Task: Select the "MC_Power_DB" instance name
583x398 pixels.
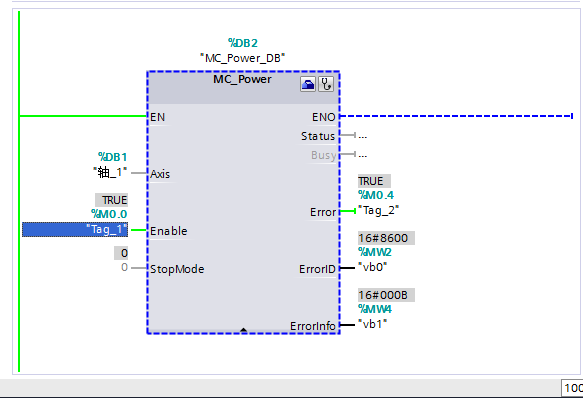Action: tap(242, 58)
